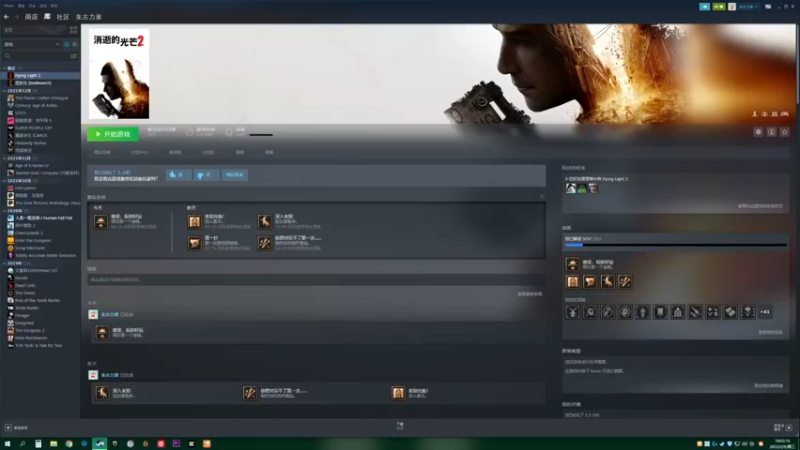Click thumbs-down not recommend button
This screenshot has width=800, height=450.
click(x=206, y=174)
